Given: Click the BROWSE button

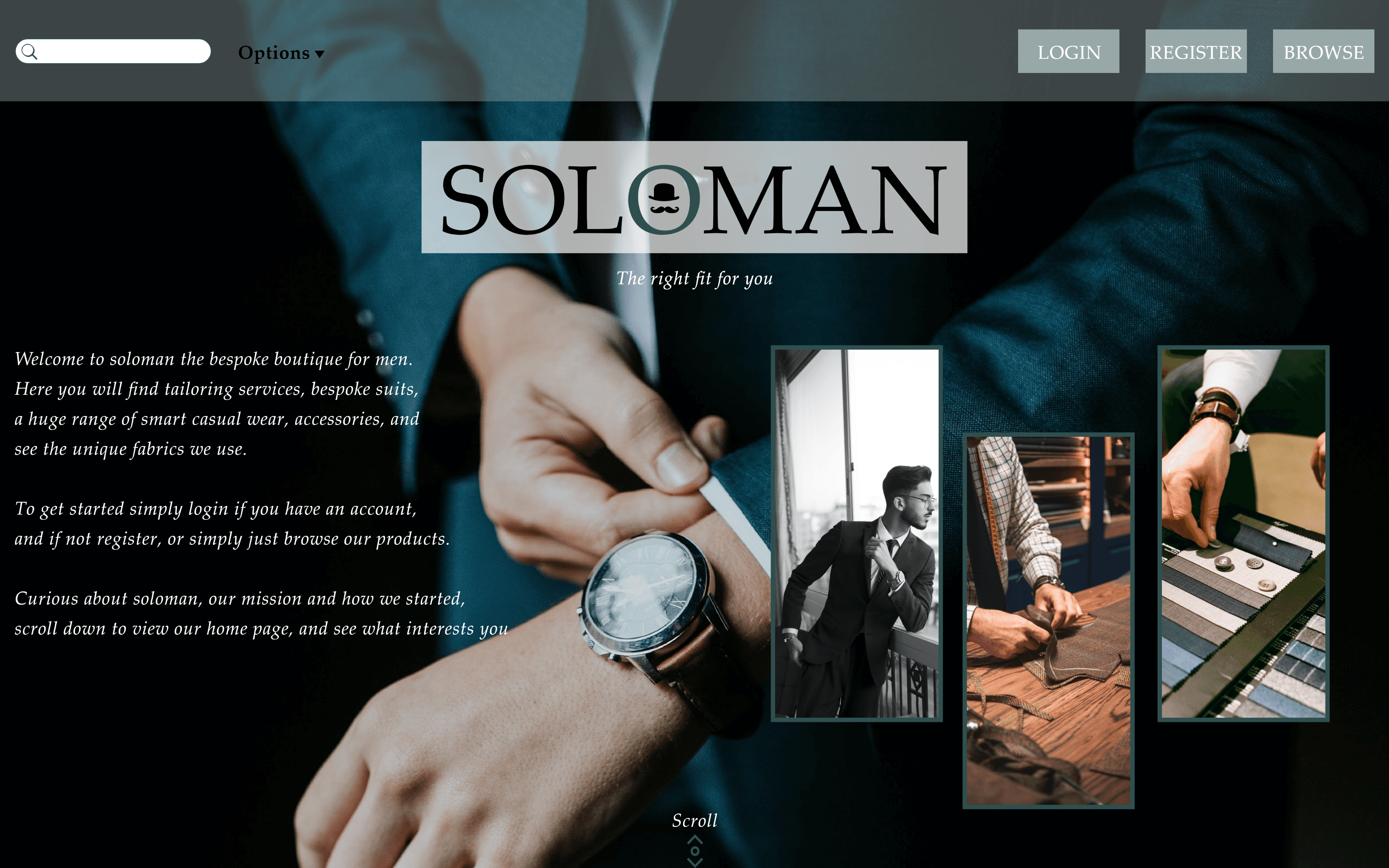Looking at the screenshot, I should coord(1323,51).
